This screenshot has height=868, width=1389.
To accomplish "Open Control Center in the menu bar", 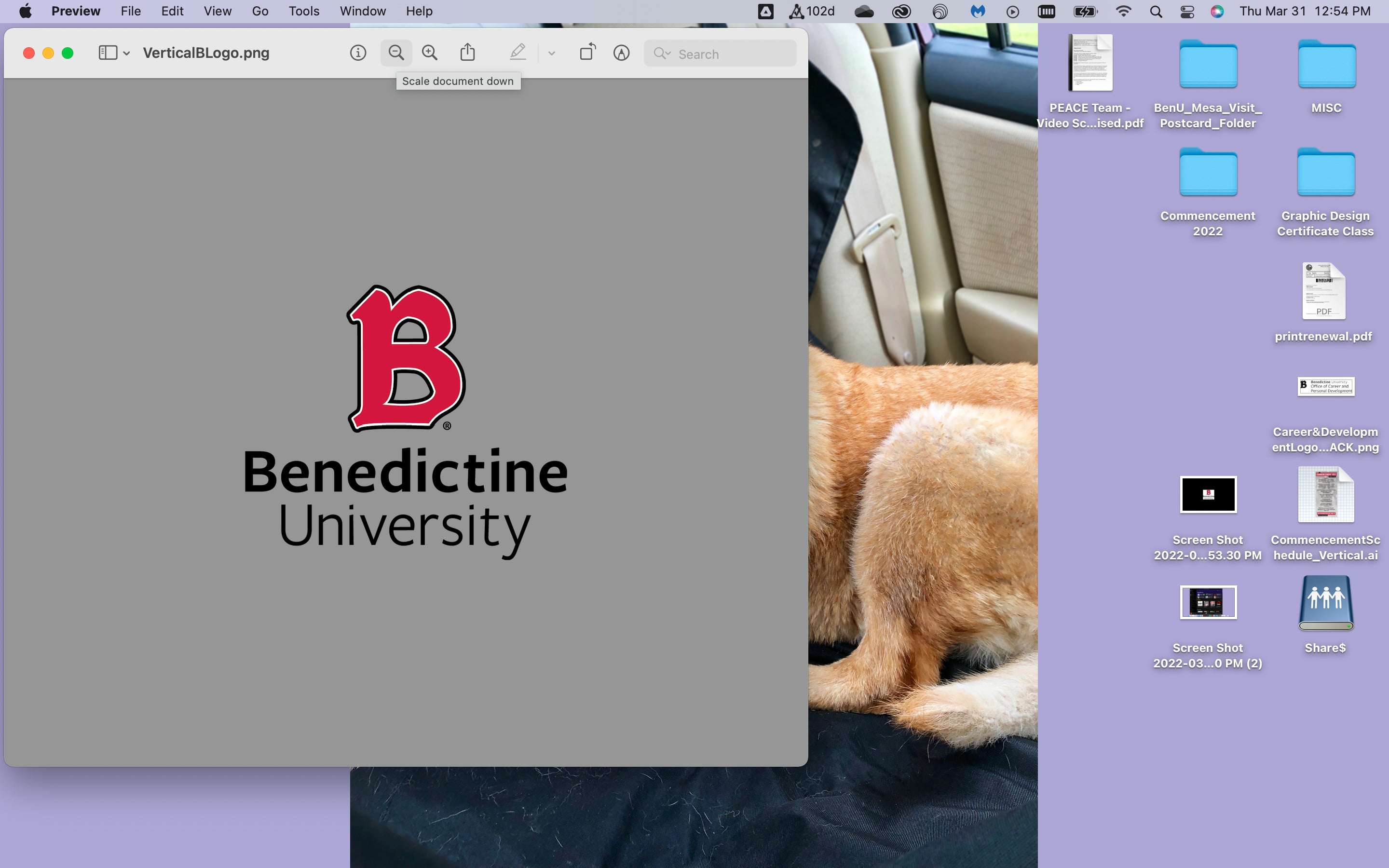I will (x=1186, y=12).
